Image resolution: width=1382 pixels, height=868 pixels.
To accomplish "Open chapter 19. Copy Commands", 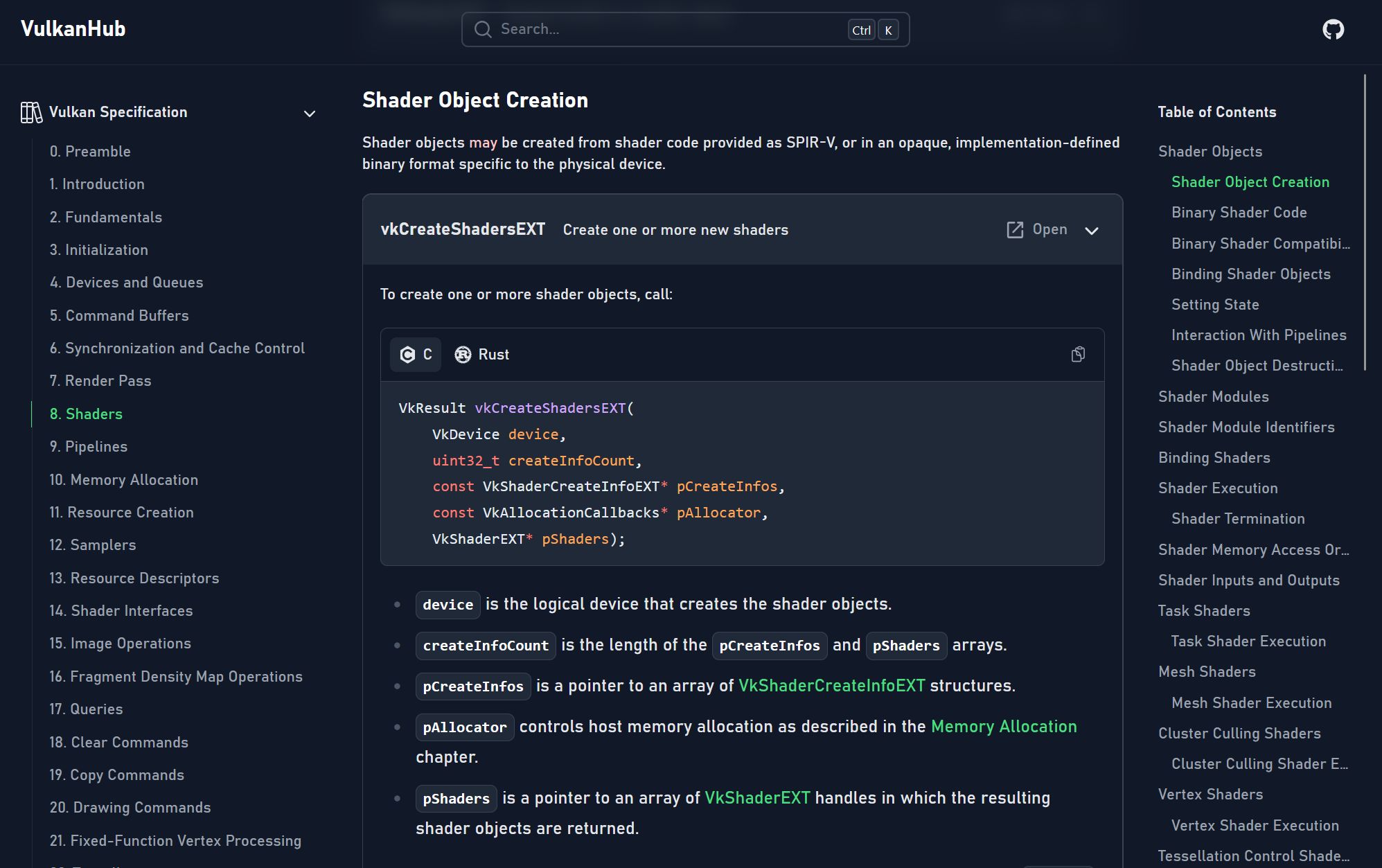I will click(117, 775).
